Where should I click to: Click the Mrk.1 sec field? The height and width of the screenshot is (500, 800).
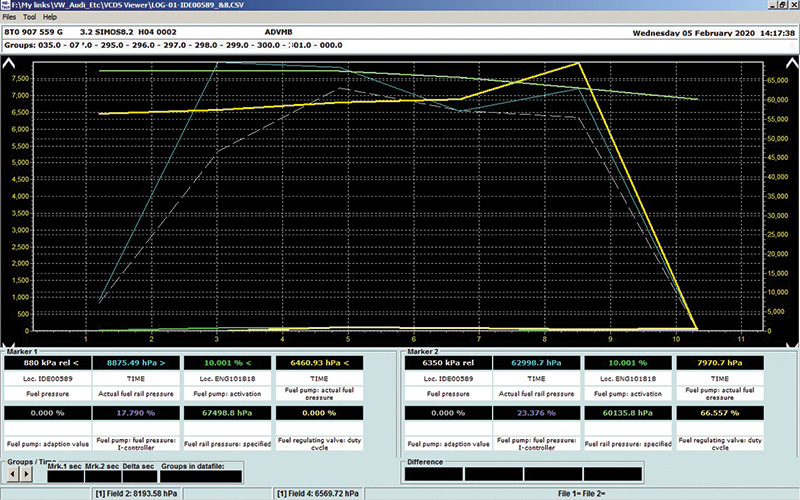pyautogui.click(x=65, y=476)
